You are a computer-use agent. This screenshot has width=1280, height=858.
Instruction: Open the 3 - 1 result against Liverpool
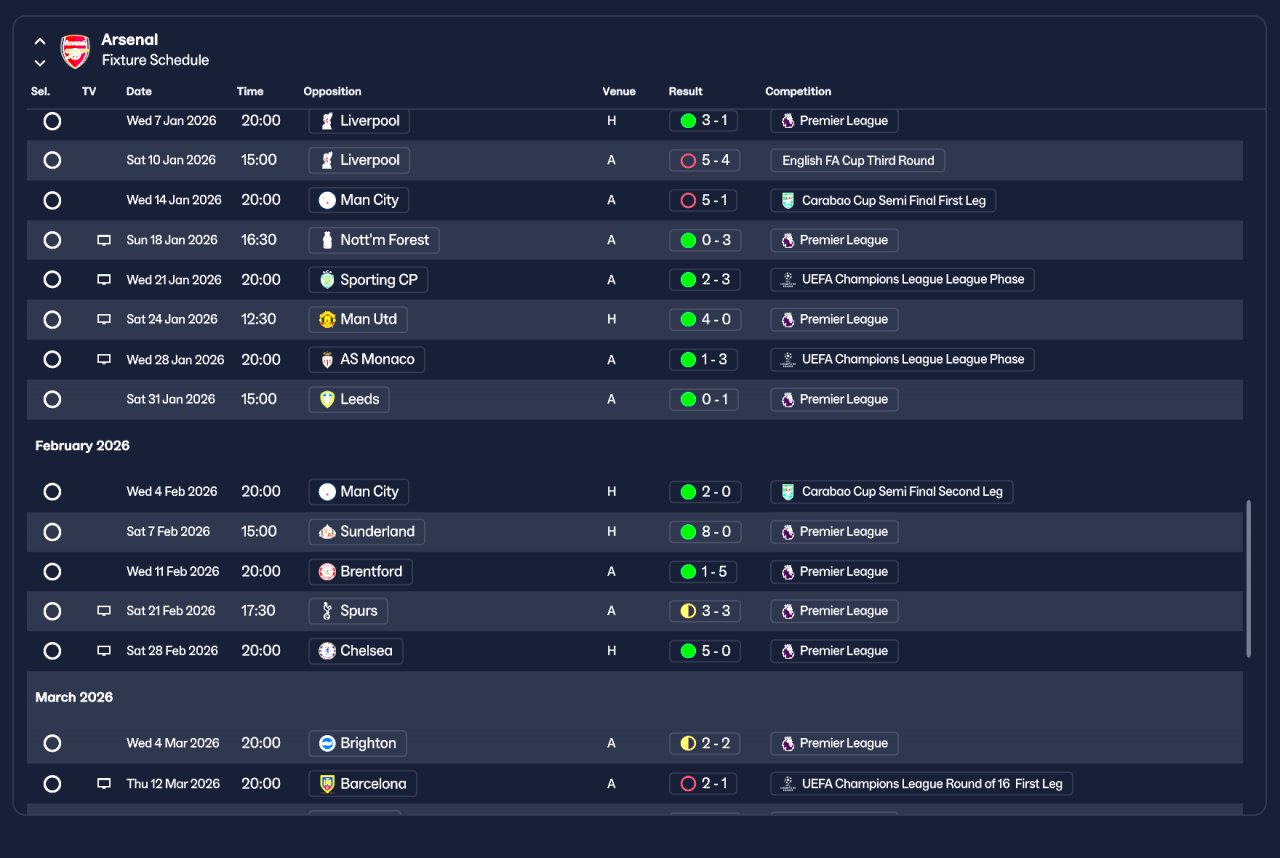pos(704,121)
